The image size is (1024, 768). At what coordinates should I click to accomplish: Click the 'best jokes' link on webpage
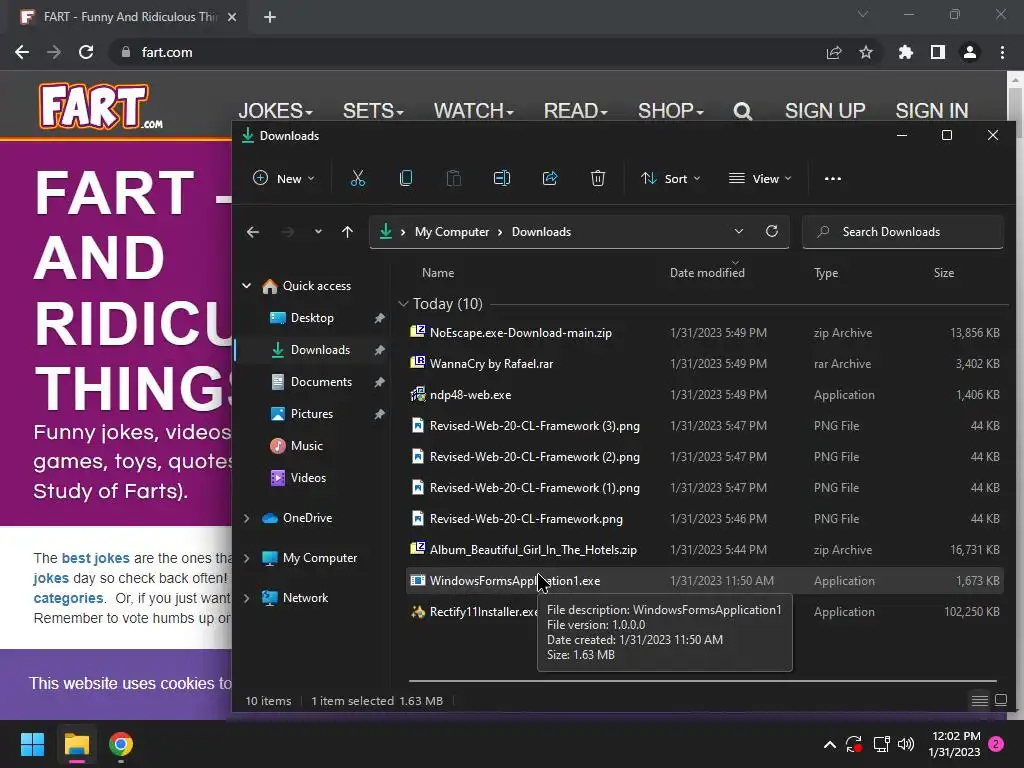[95, 558]
